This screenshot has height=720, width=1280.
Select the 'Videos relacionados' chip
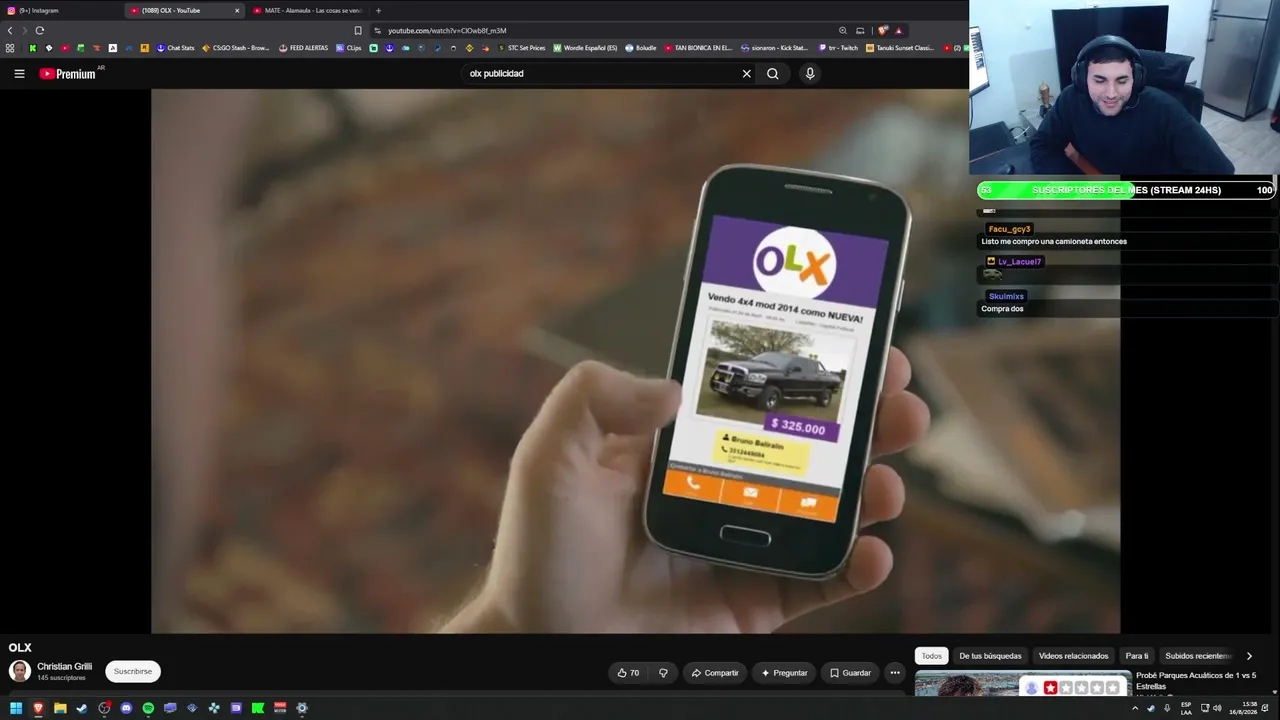(x=1073, y=656)
